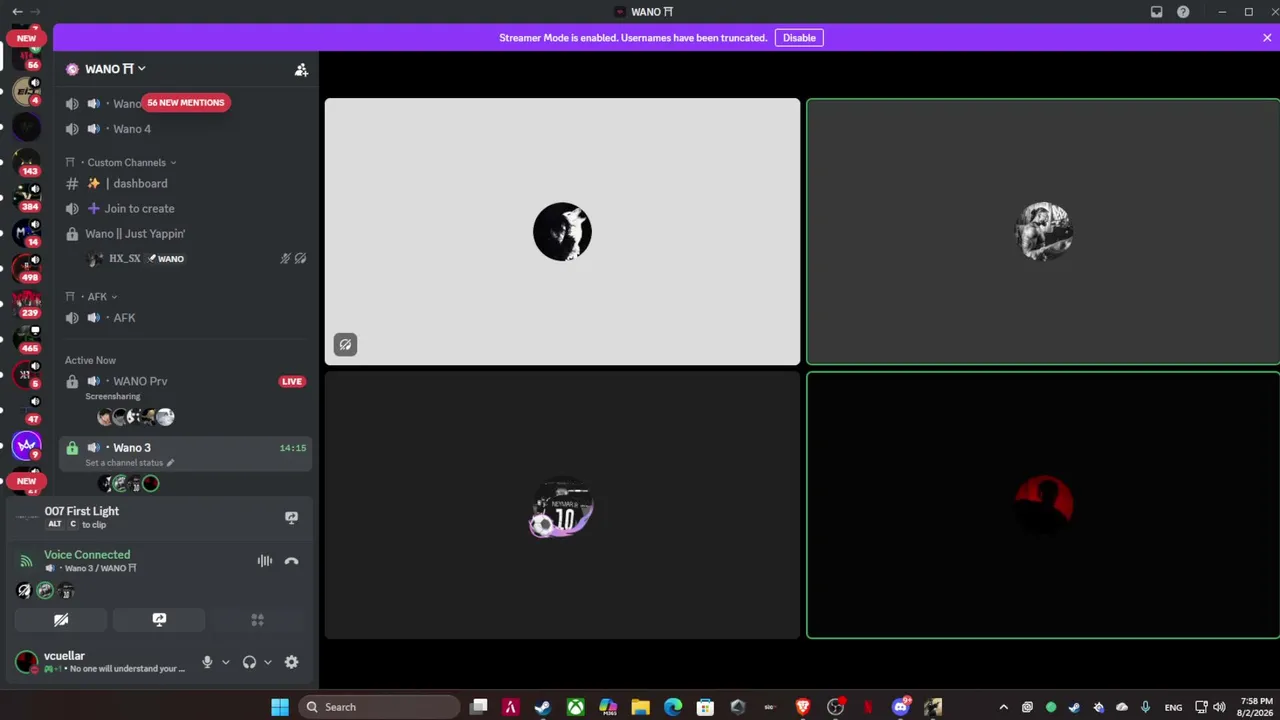
Task: Select the top-right green-bordered video tile
Action: [1043, 232]
